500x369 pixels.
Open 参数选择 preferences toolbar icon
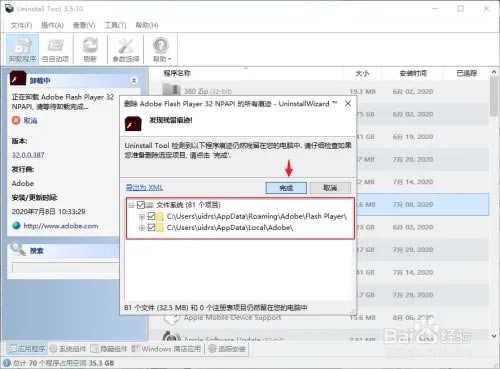(126, 49)
